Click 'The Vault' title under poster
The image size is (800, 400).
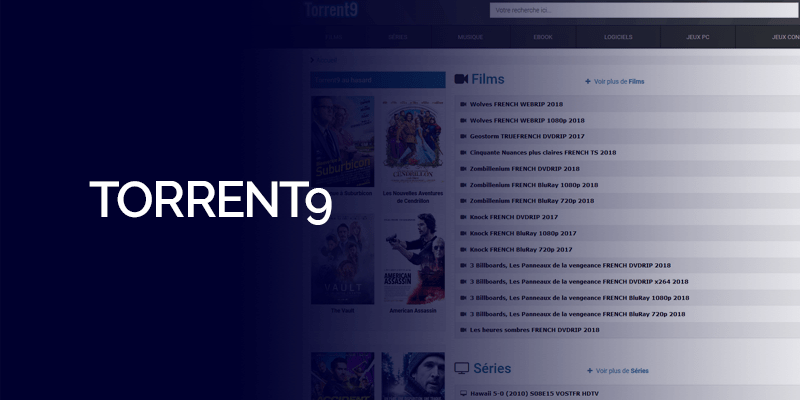pyautogui.click(x=342, y=311)
